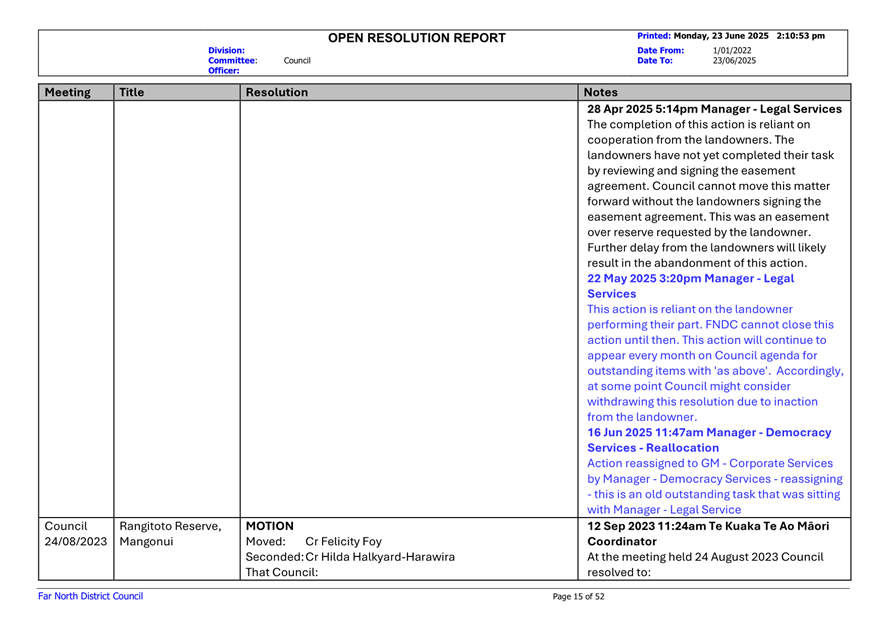This screenshot has width=885, height=626.
Task: Select blue heading '22 May 2025 3:20pm Manager - Legal'
Action: (690, 278)
